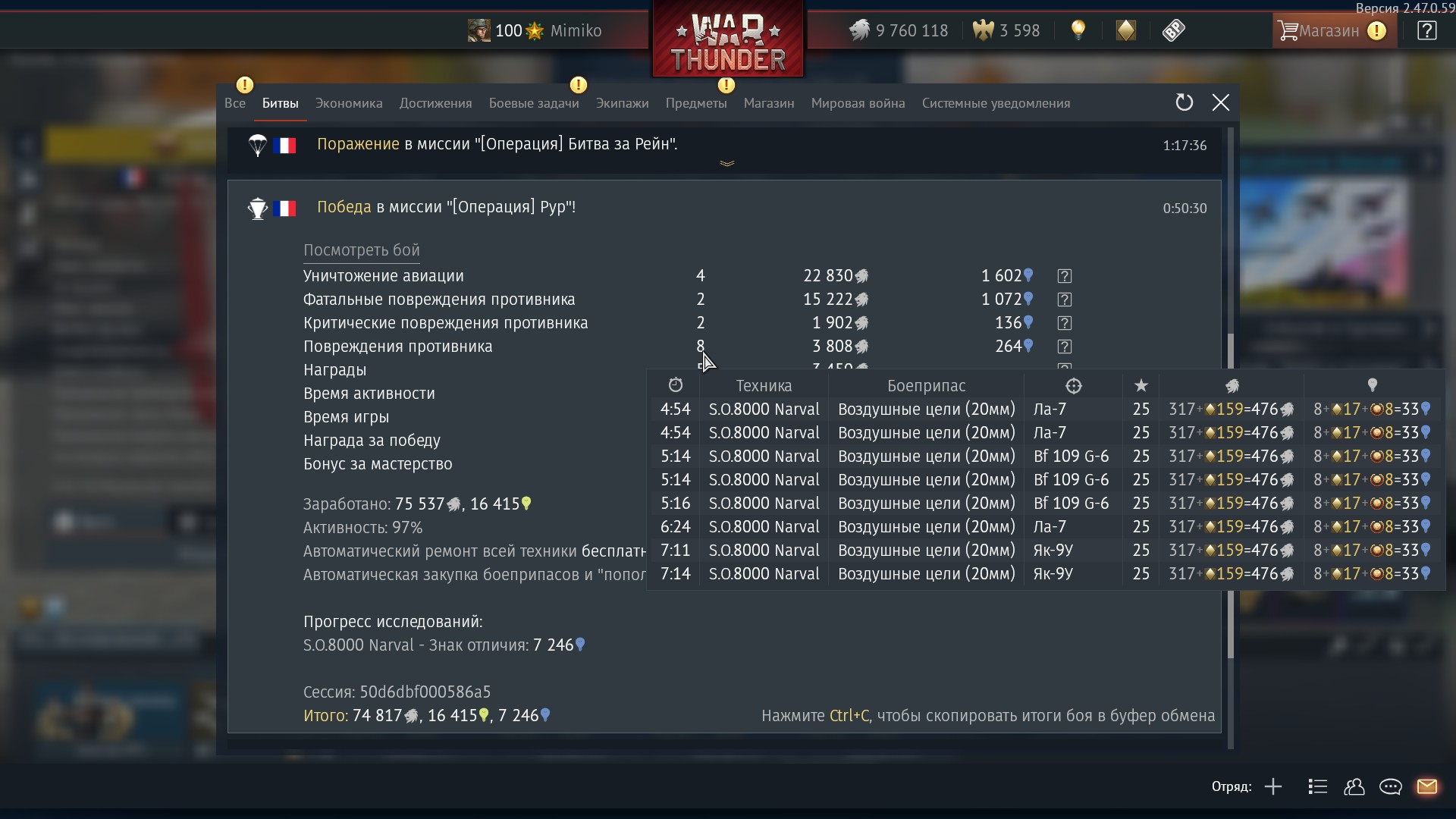Click the Mimiko player profile

[535, 30]
